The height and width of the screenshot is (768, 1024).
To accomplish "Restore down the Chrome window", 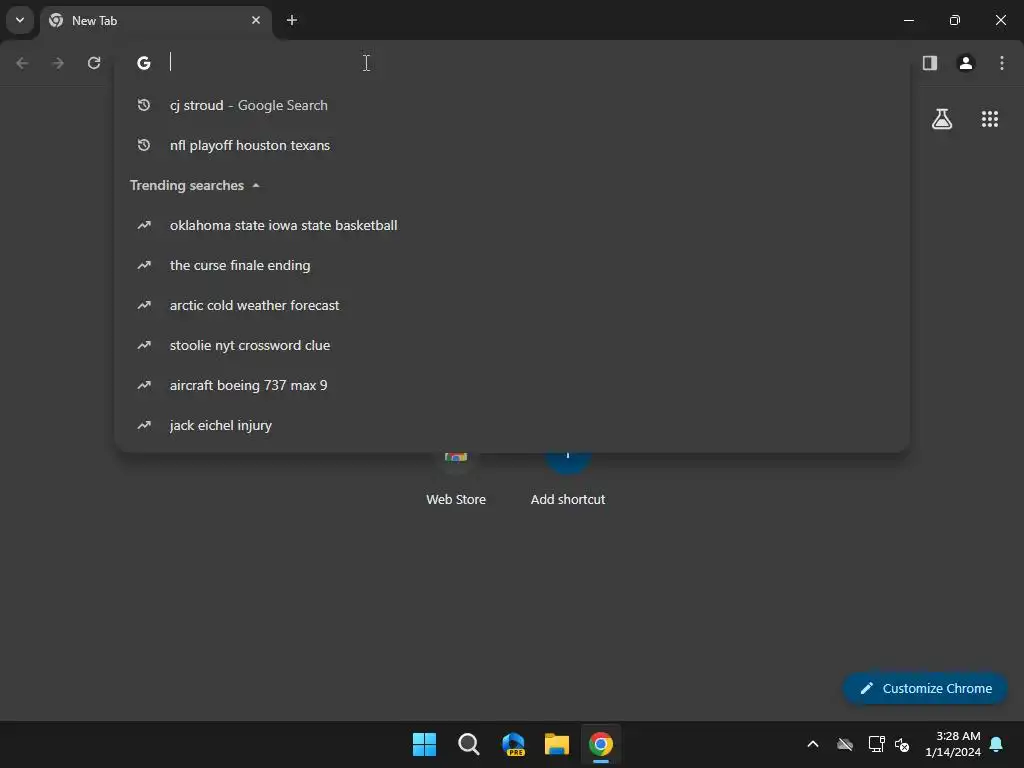I will [955, 20].
